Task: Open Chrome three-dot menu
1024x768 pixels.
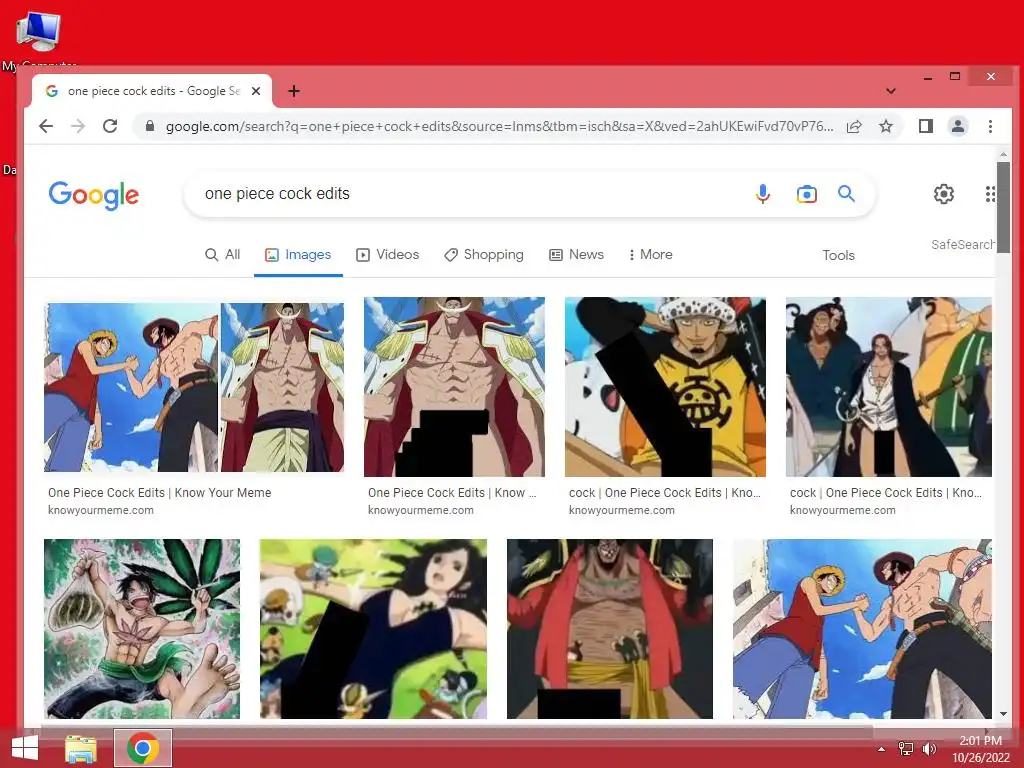Action: (x=990, y=126)
